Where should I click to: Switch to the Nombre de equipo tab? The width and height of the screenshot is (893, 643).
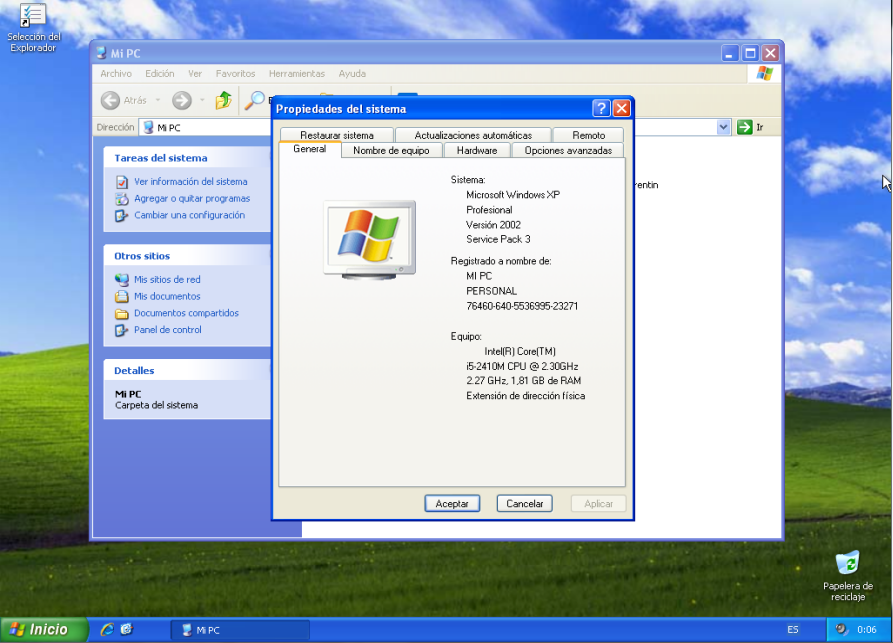[x=391, y=150]
